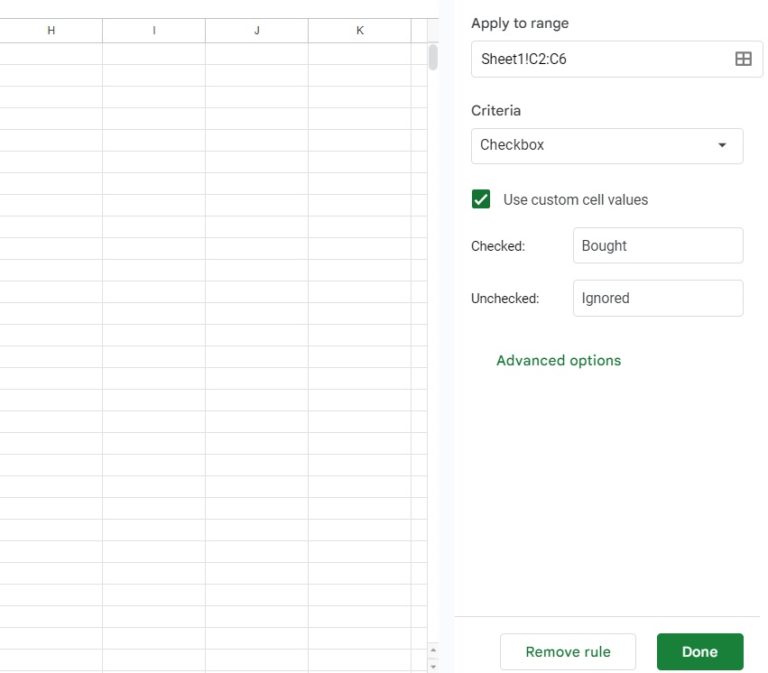Viewport: 768px width, 673px height.
Task: Select column K header
Action: click(360, 30)
